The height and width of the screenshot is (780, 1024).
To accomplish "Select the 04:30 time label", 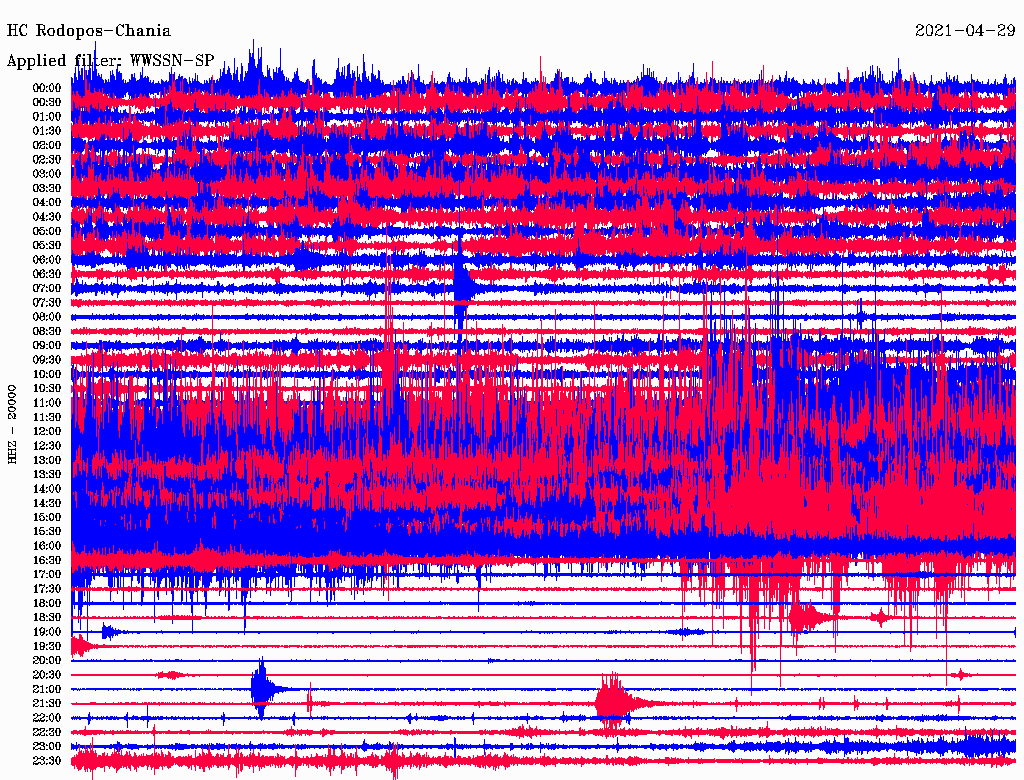I will (47, 217).
